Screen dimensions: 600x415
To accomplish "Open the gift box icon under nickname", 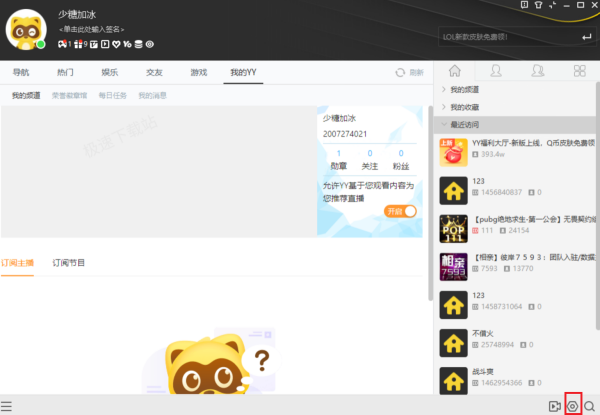I will pyautogui.click(x=78, y=44).
